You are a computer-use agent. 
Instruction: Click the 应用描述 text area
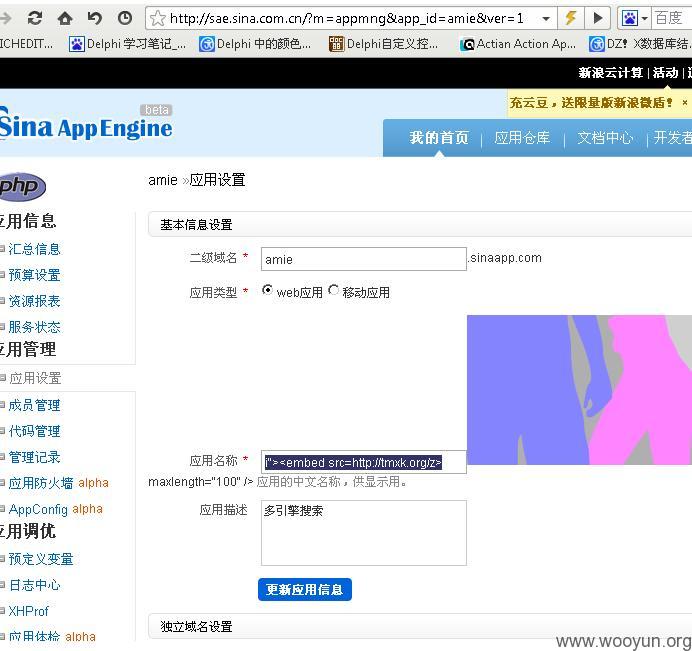tap(364, 533)
